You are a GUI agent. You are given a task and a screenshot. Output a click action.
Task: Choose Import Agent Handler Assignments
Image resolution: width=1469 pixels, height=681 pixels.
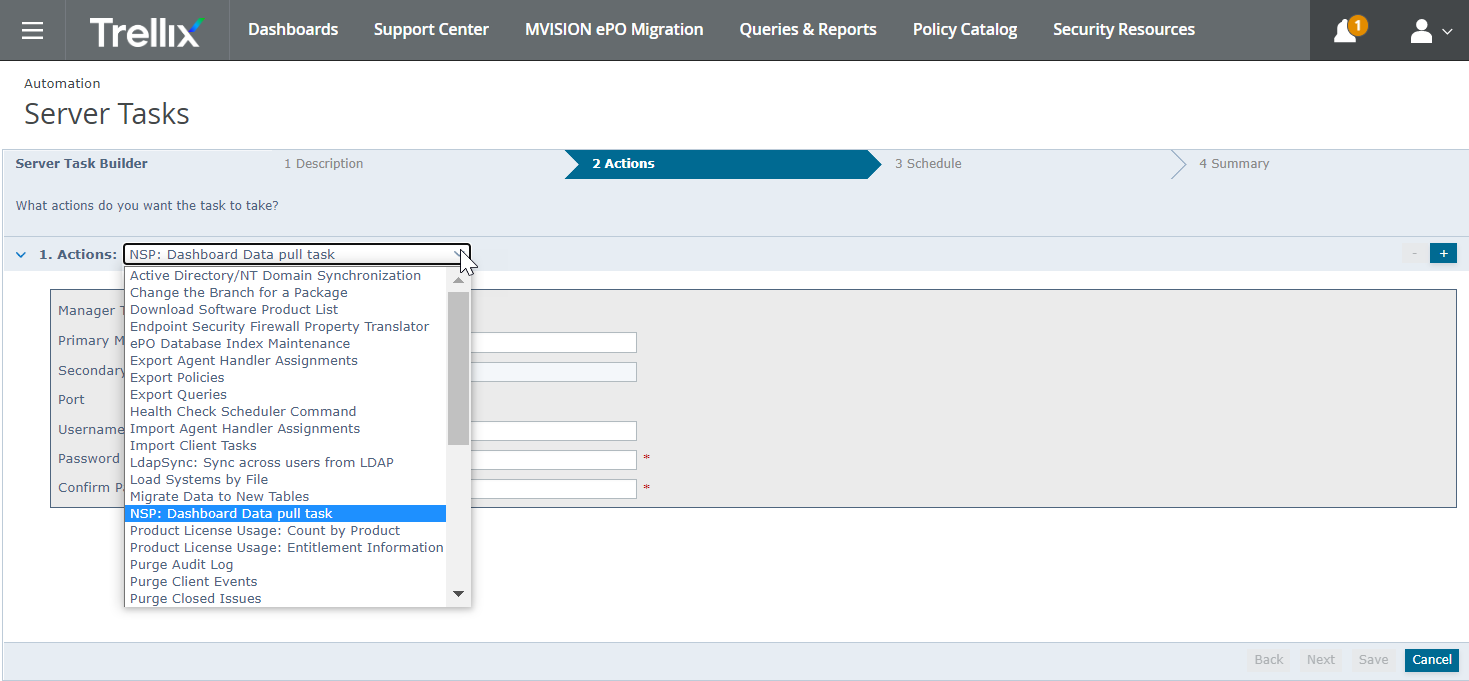point(286,429)
